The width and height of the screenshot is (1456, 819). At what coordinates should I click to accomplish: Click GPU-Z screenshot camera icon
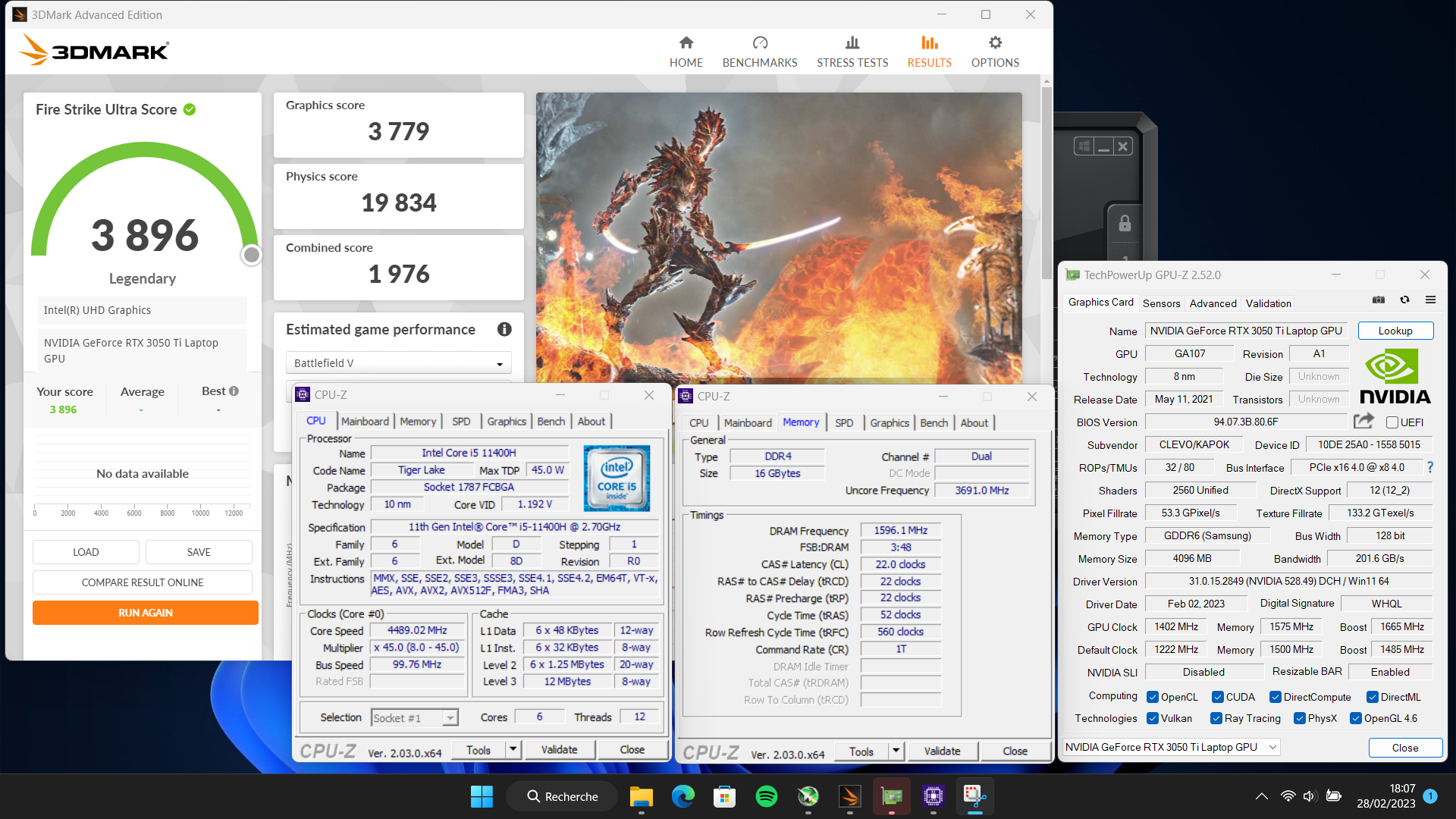click(1379, 300)
